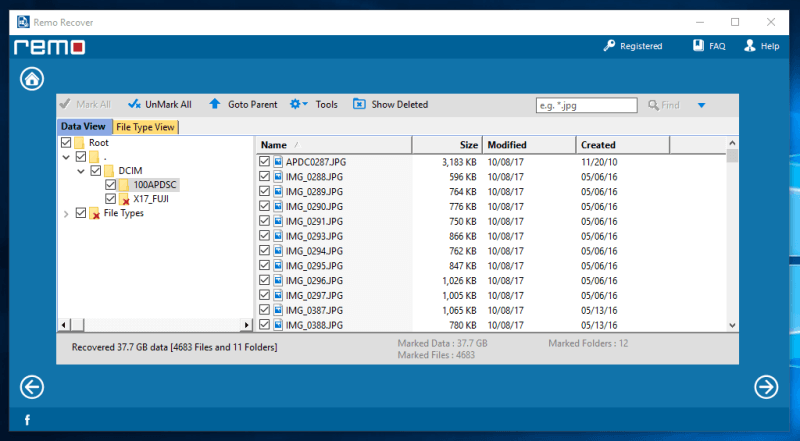Switch to the Data View tab
This screenshot has width=800, height=441.
pos(83,126)
